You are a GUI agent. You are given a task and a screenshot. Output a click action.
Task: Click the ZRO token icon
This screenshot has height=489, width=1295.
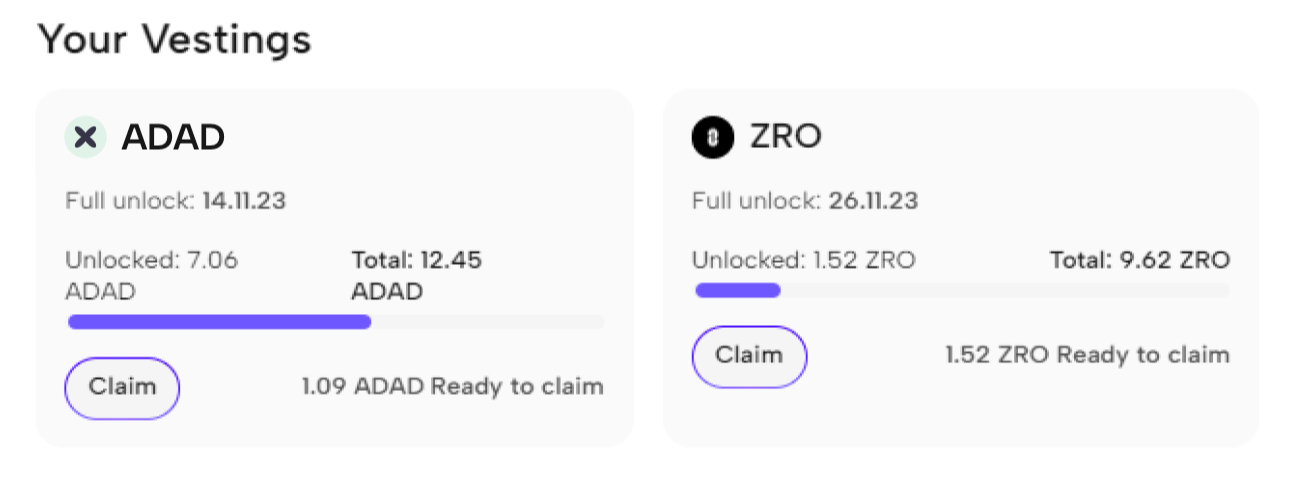712,138
